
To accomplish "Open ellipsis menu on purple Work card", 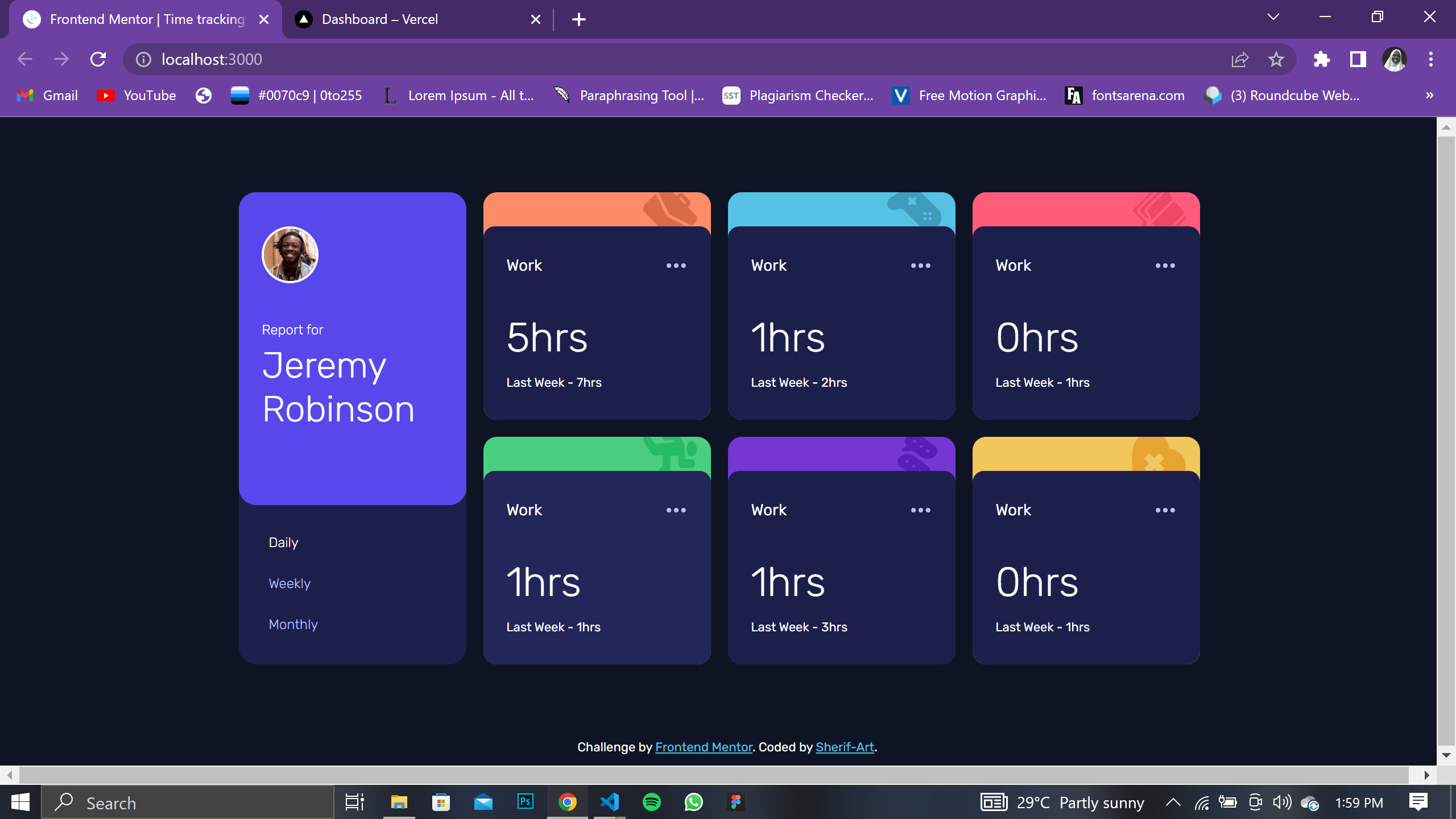I will tap(920, 510).
